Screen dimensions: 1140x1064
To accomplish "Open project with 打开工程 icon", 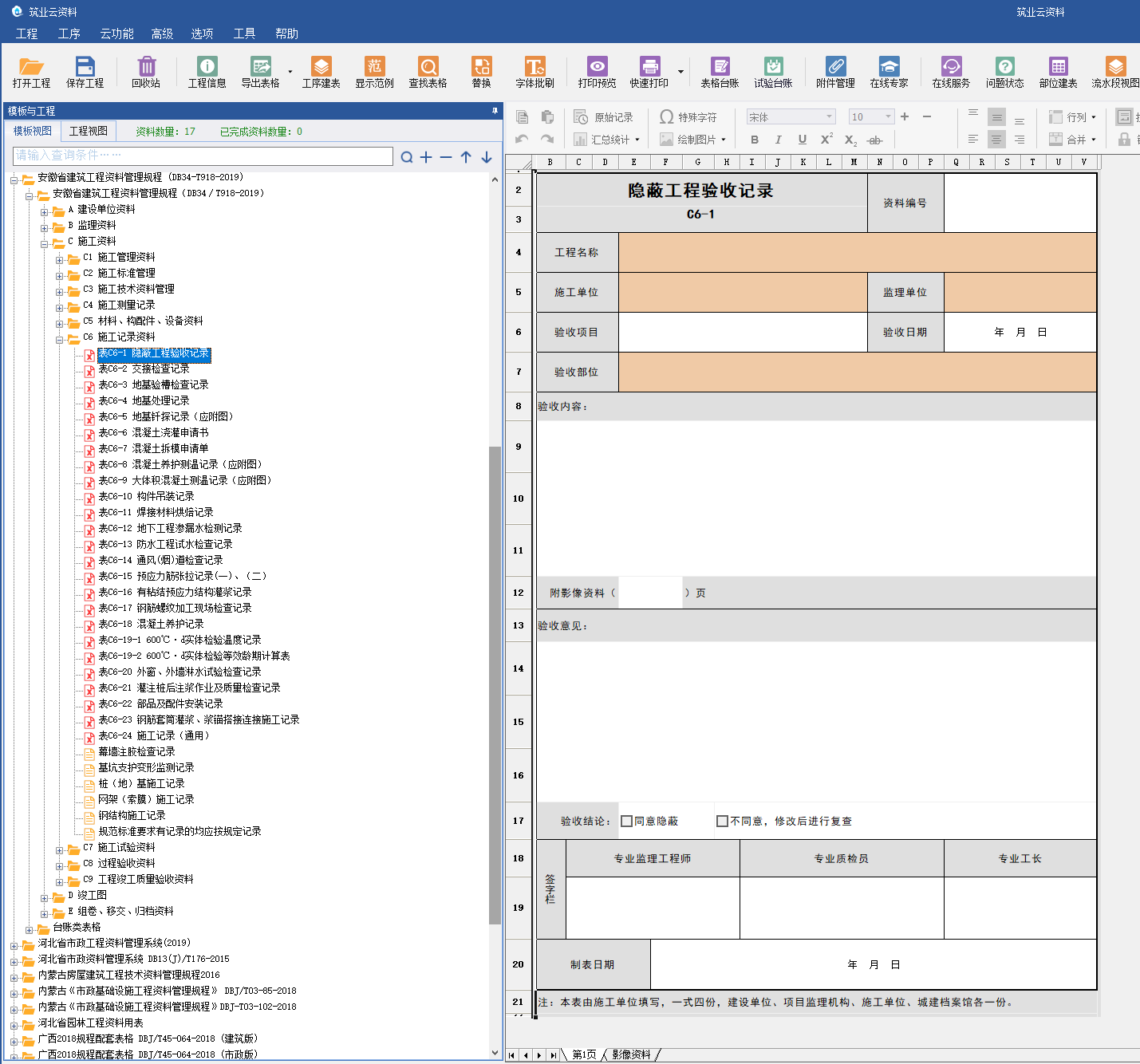I will [31, 72].
